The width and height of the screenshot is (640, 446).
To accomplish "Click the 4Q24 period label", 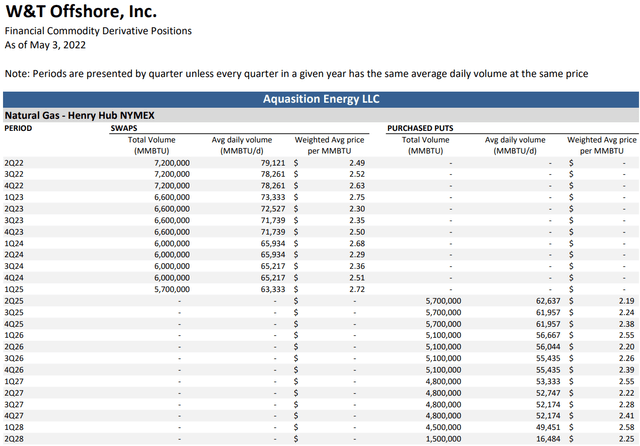I will coord(14,277).
